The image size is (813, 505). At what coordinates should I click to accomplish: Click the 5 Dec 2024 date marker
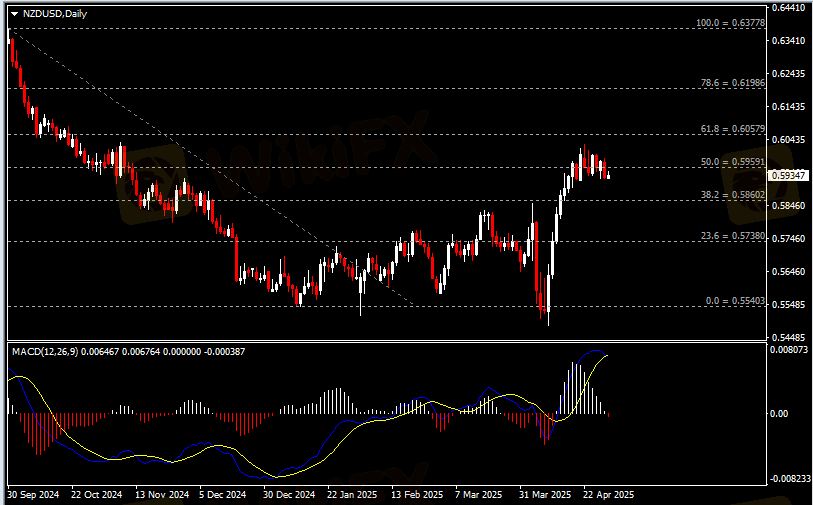222,494
